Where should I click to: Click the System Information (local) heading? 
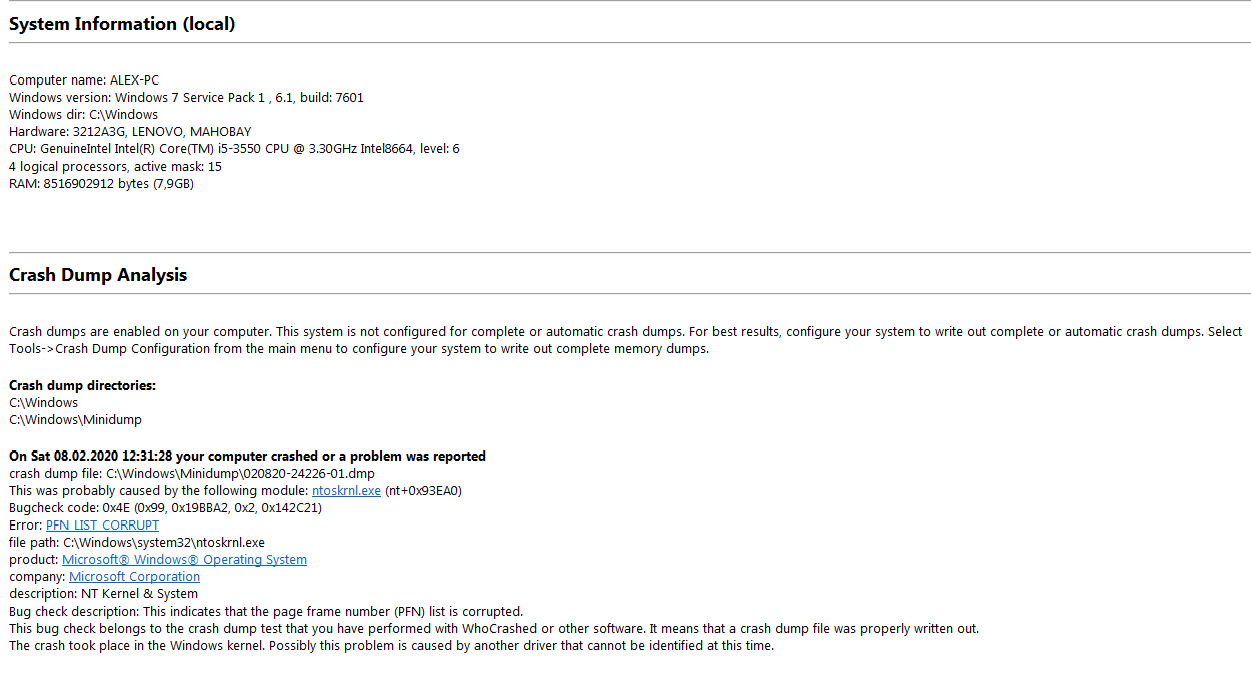pos(122,24)
